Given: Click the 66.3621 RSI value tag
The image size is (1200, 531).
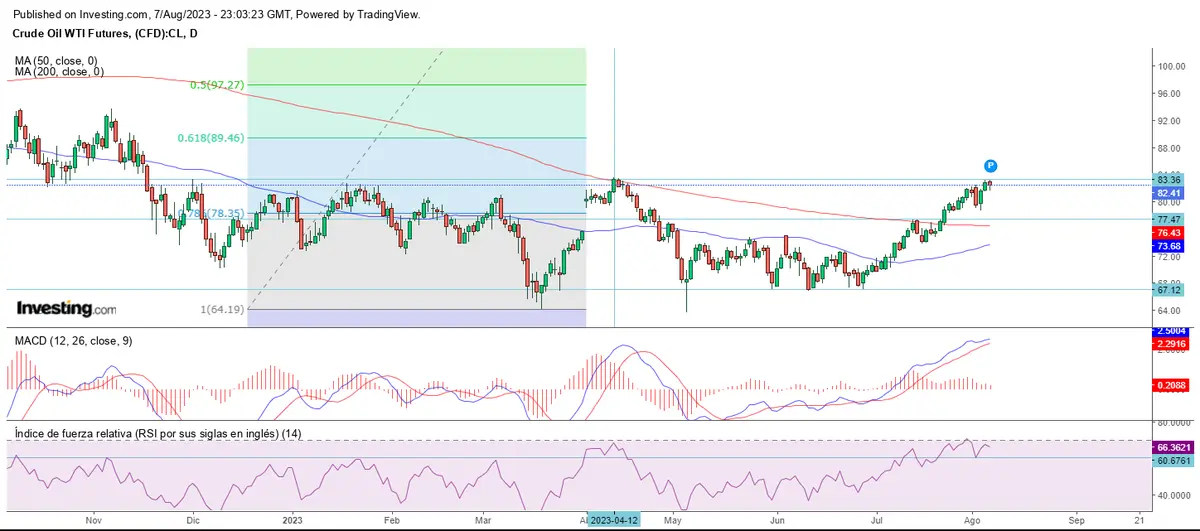Looking at the screenshot, I should pyautogui.click(x=1172, y=448).
